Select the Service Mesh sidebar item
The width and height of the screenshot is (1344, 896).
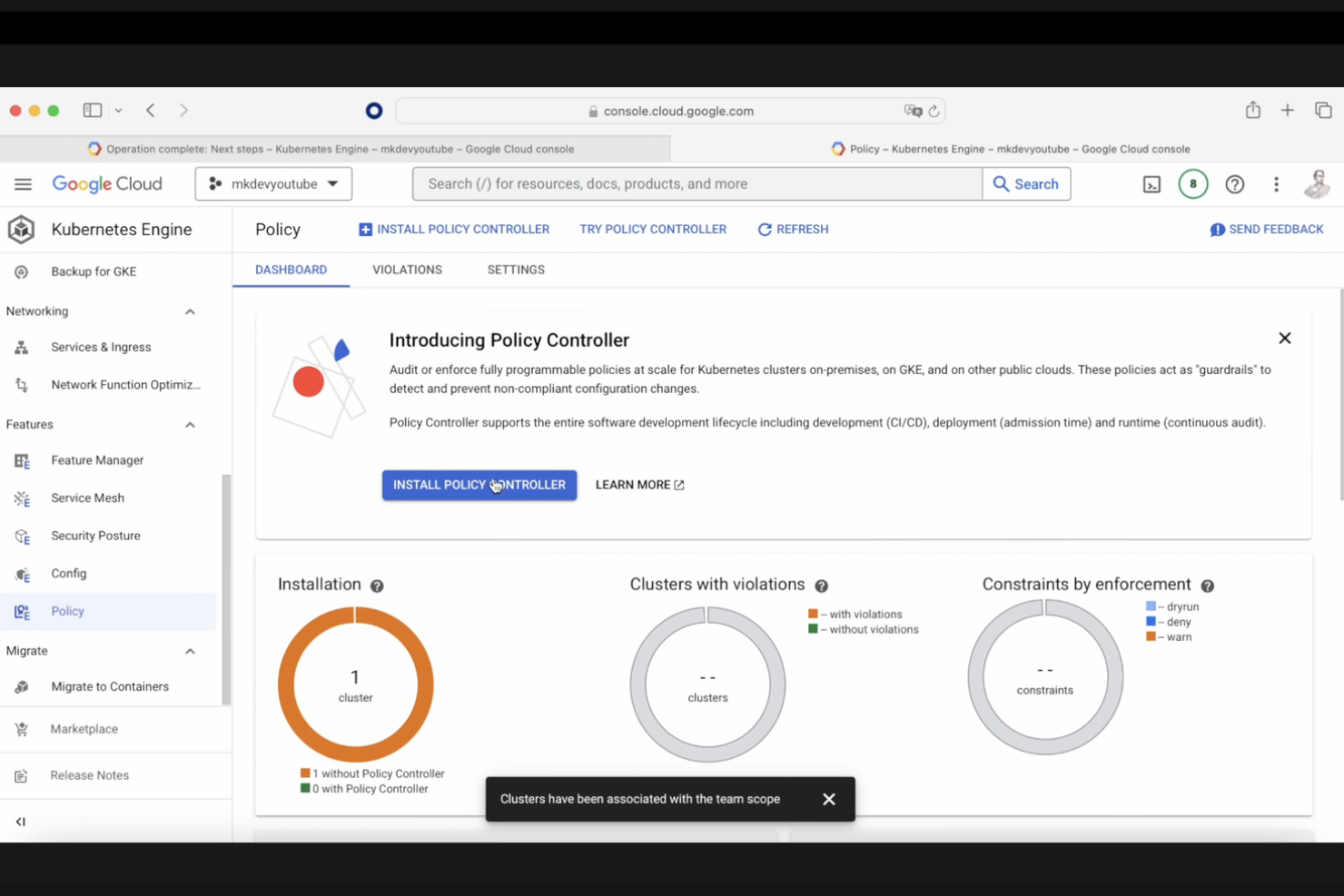click(87, 497)
